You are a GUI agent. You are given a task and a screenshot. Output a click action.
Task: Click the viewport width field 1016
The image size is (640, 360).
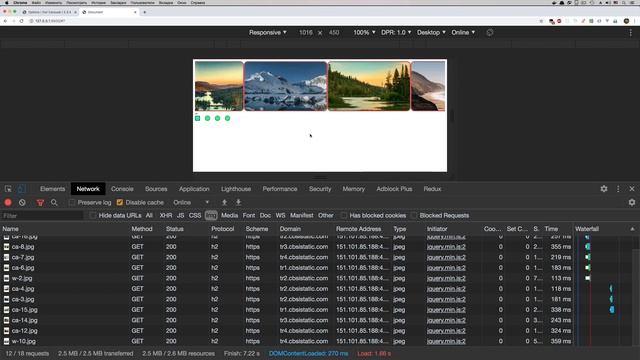[306, 33]
